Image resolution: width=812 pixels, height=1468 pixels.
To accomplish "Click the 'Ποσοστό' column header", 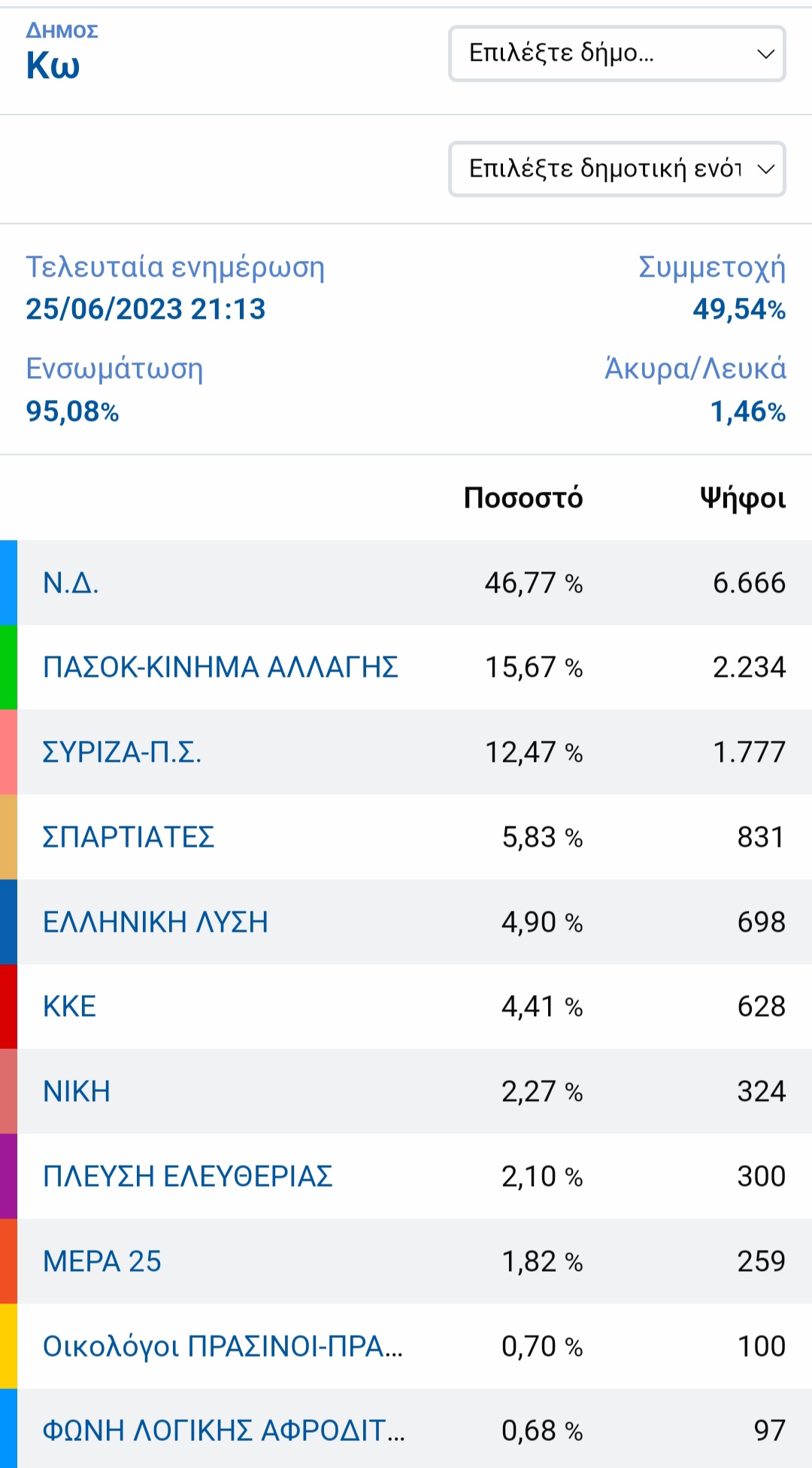I will click(x=523, y=498).
